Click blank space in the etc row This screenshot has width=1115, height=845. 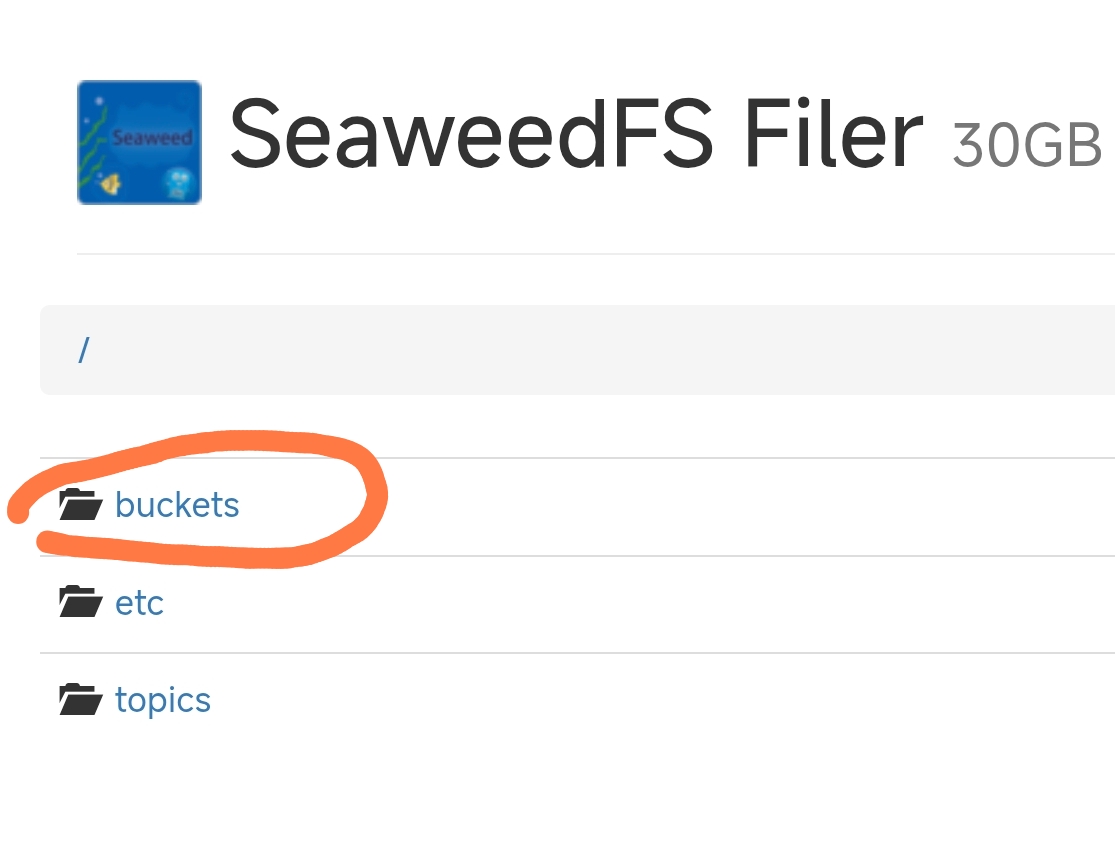[650, 603]
